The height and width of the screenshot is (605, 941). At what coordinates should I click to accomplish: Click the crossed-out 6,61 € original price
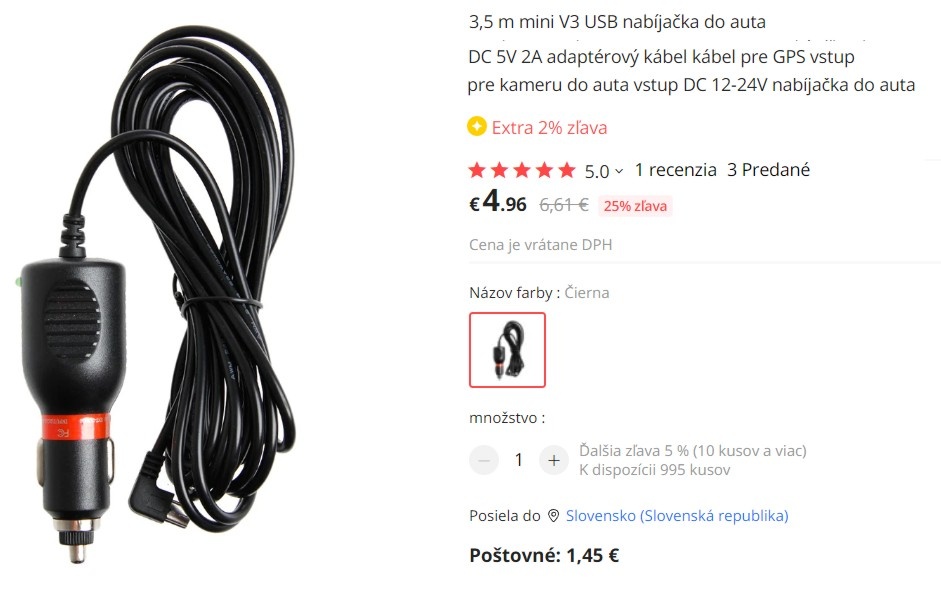click(564, 205)
